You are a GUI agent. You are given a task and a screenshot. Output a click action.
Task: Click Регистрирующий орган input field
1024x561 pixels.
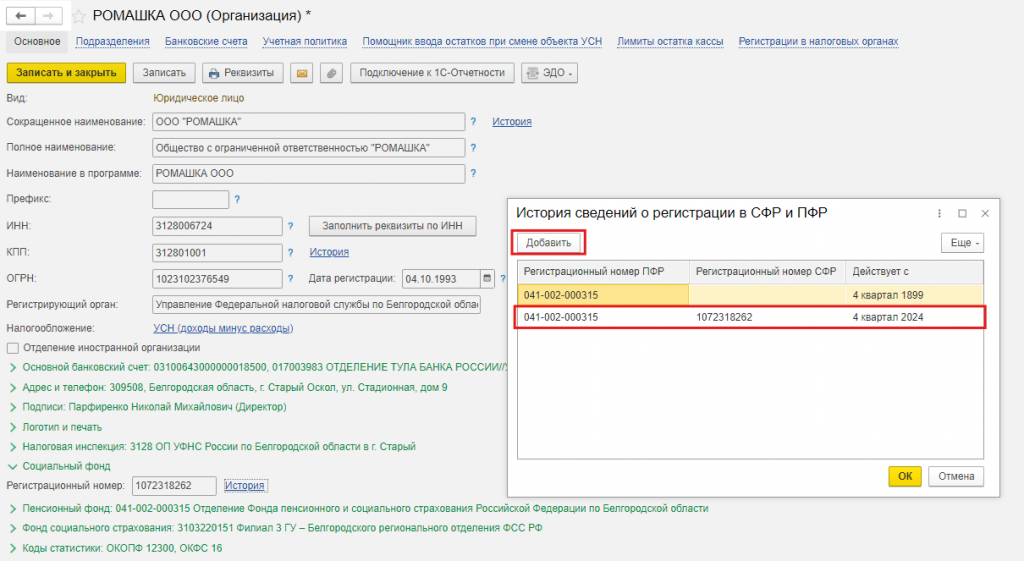[316, 305]
